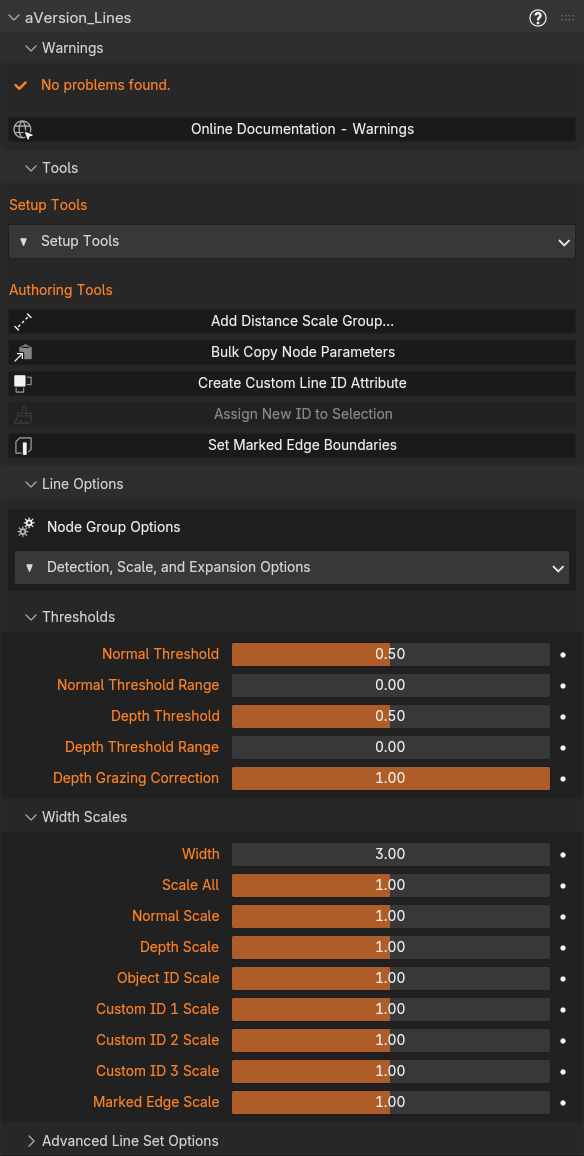584x1156 pixels.
Task: Click the panel drag grip dots icon
Action: [x=568, y=18]
